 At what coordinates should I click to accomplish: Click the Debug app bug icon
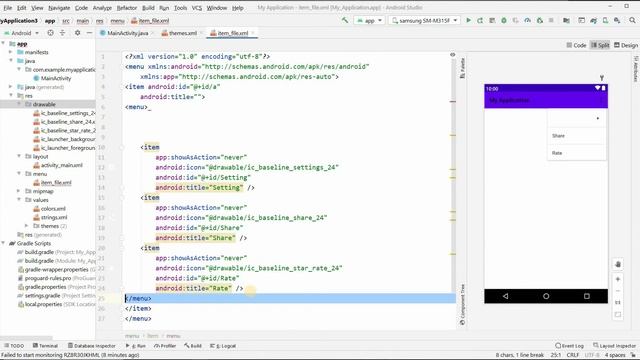tap(504, 20)
